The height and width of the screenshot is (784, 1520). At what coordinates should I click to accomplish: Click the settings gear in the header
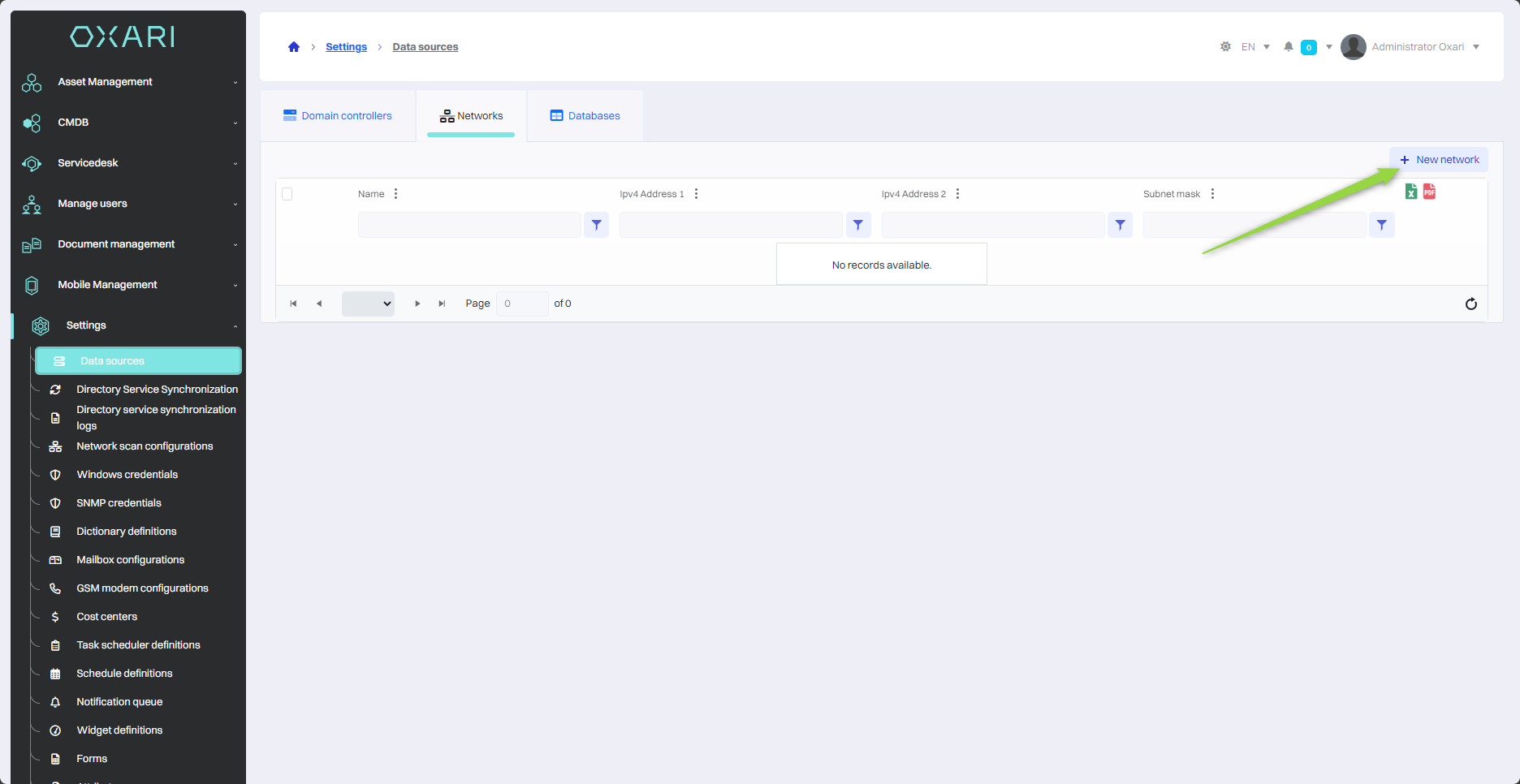1225,47
